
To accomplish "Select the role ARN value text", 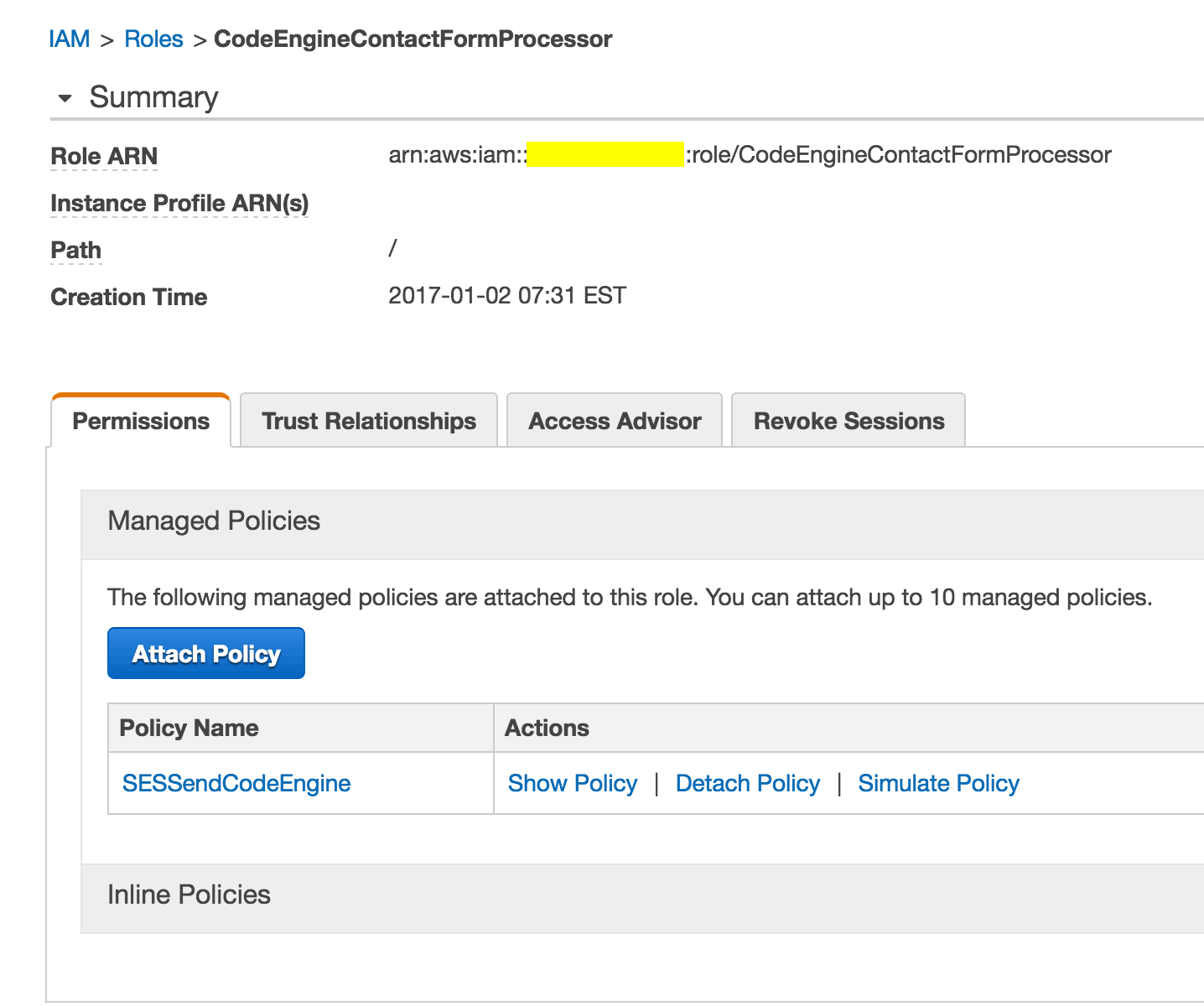I will (750, 155).
